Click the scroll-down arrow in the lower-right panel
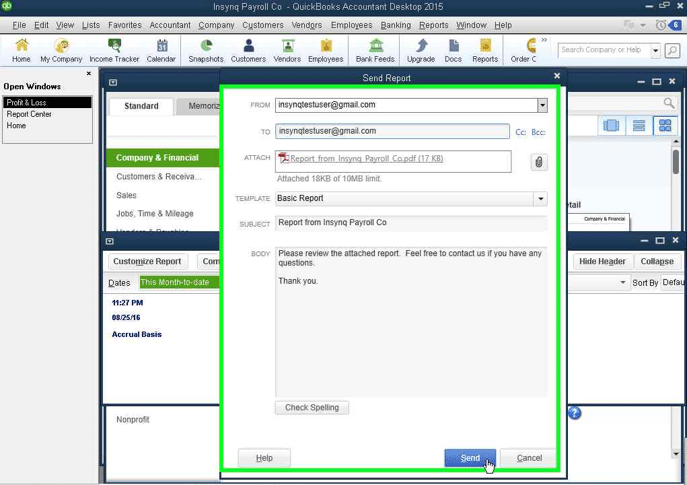Viewport: 687px width, 485px height. pos(676,454)
